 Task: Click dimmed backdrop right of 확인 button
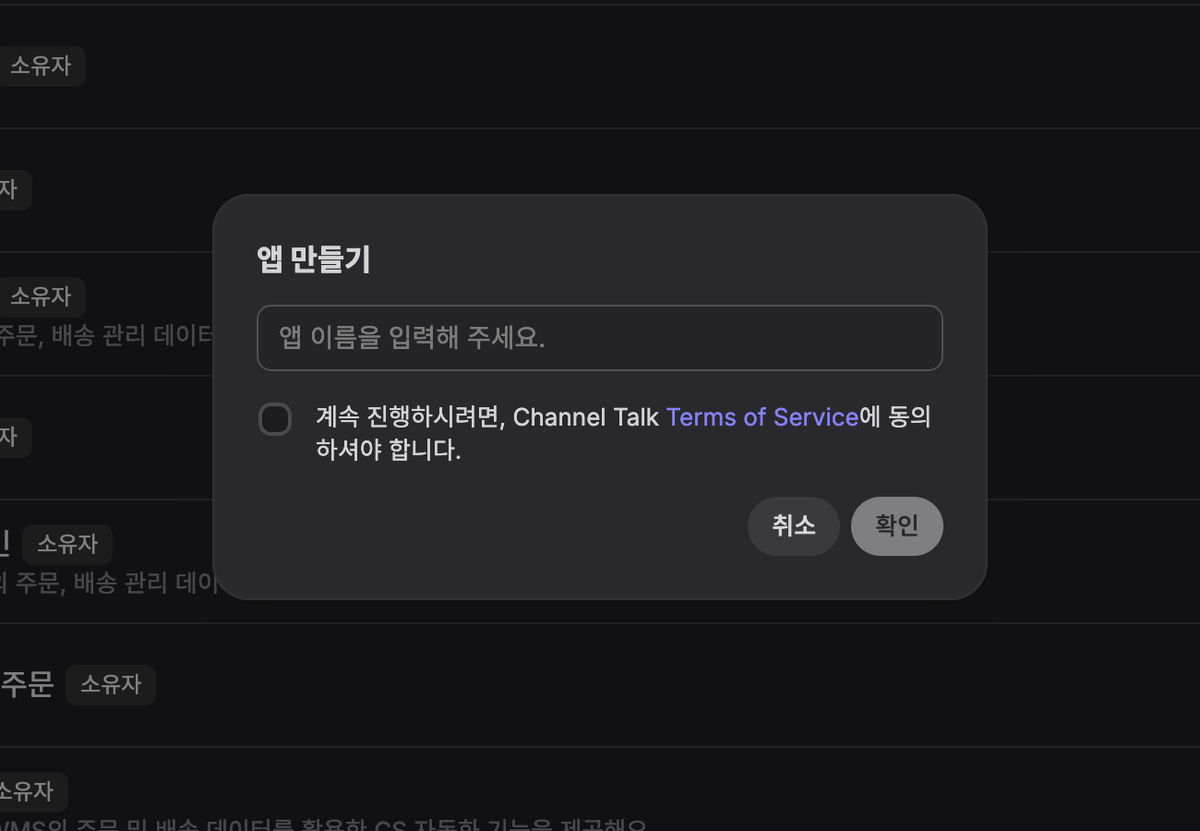pyautogui.click(x=1090, y=526)
